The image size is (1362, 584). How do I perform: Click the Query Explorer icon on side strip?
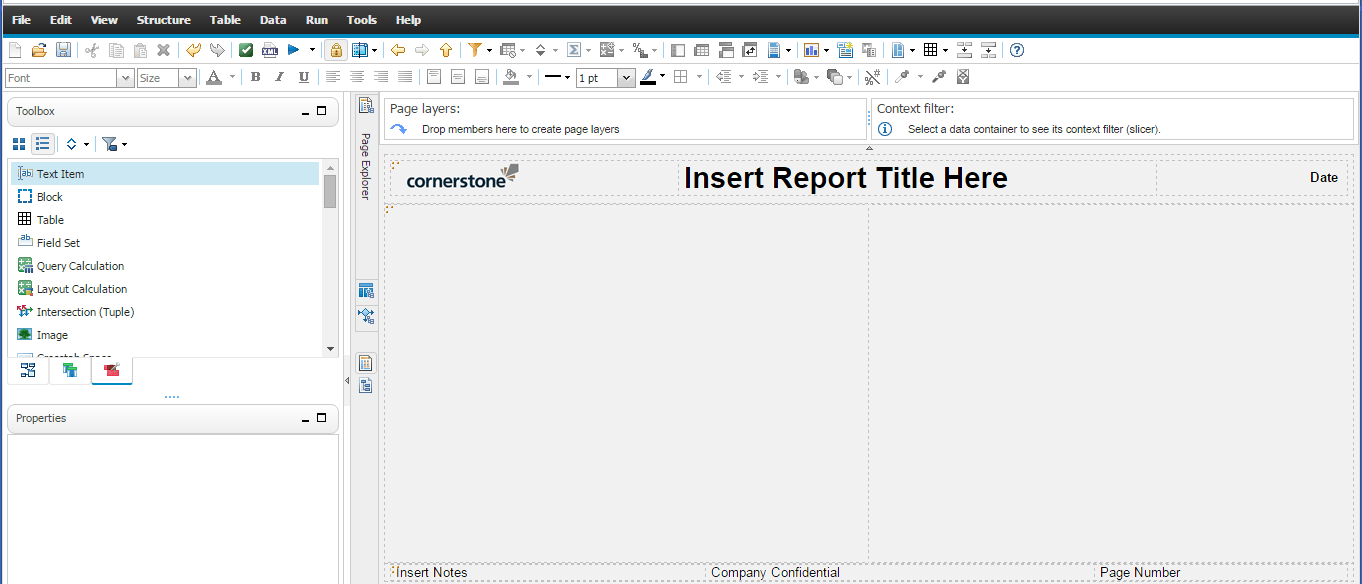366,291
